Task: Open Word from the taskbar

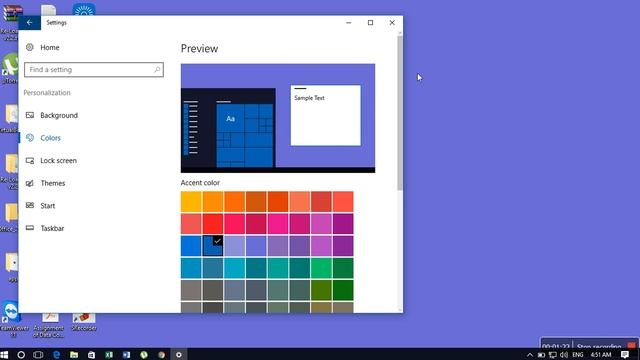Action: click(x=127, y=355)
